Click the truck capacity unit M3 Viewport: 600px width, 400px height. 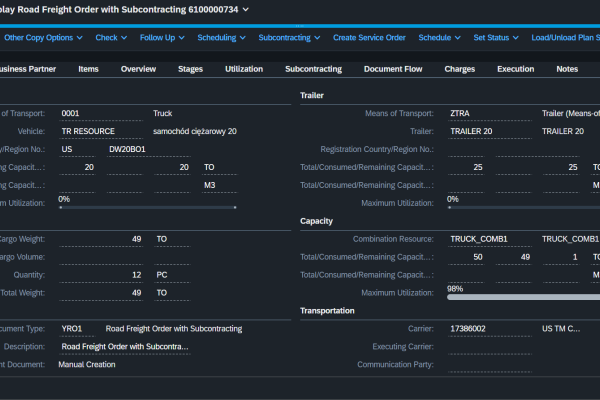coord(219,185)
